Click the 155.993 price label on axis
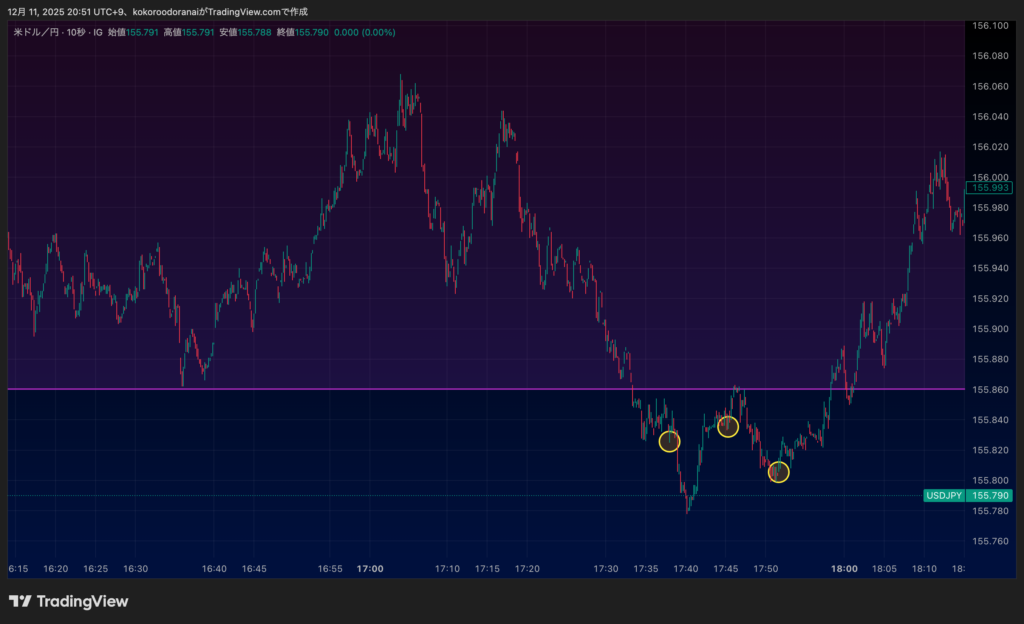Viewport: 1024px width, 624px height. click(x=988, y=188)
